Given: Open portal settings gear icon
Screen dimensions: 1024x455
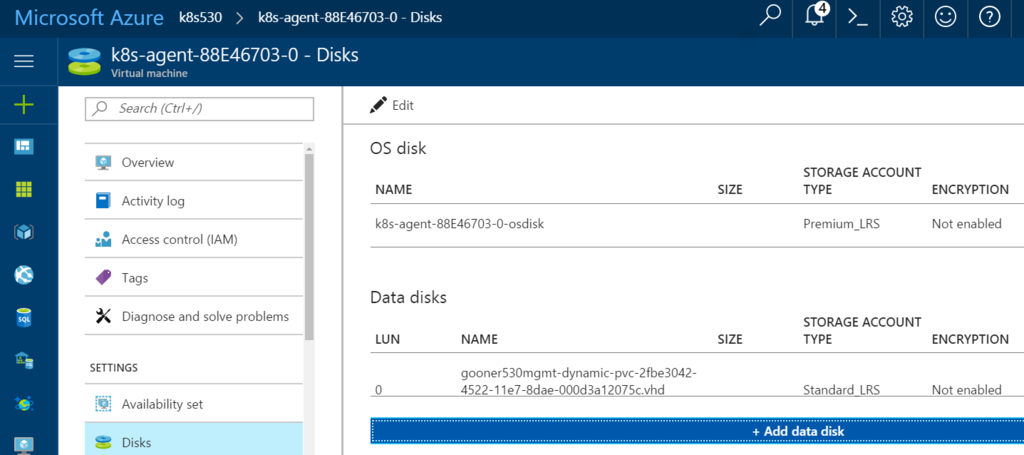Looking at the screenshot, I should point(901,18).
